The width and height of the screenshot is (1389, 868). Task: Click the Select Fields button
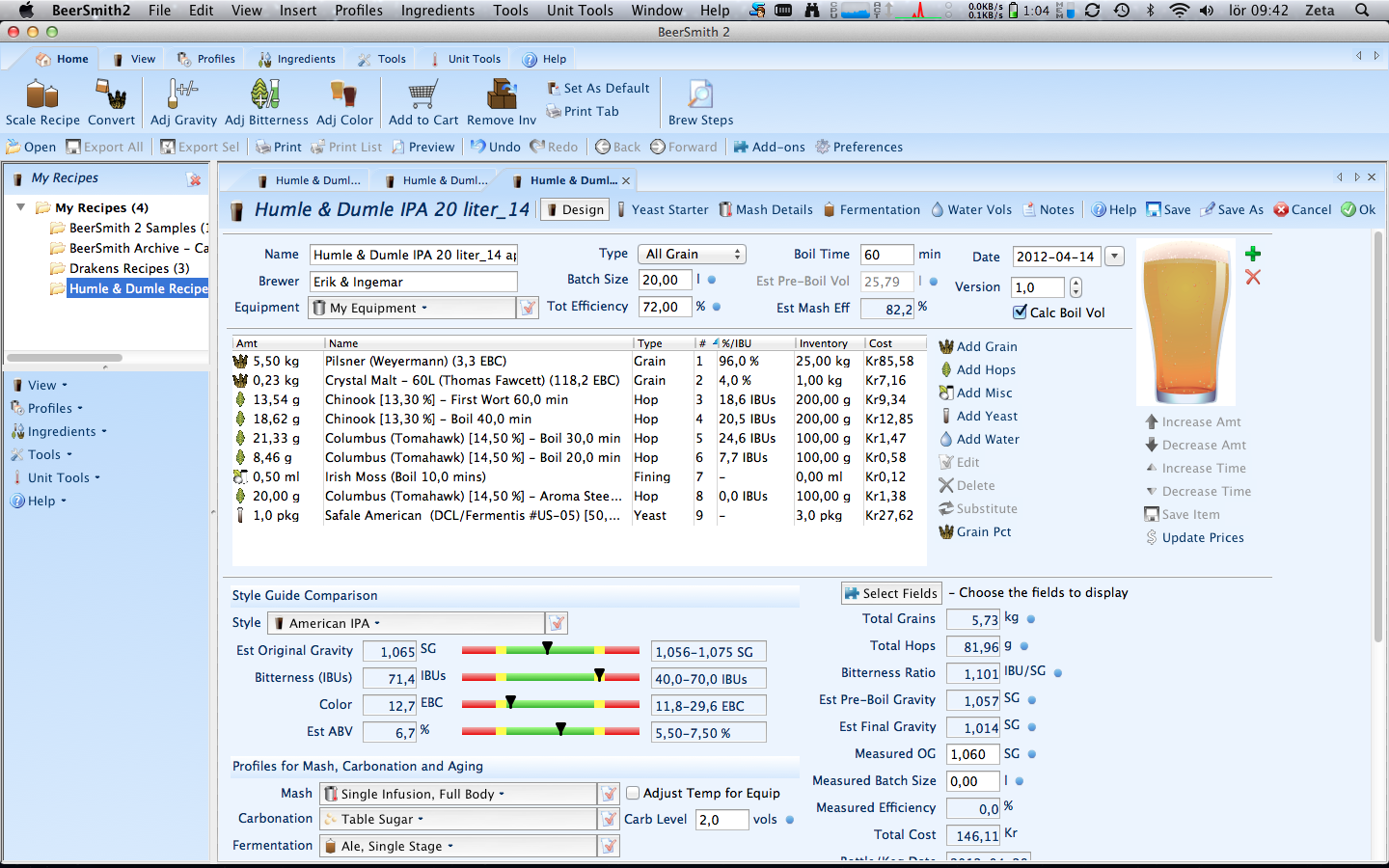click(890, 593)
